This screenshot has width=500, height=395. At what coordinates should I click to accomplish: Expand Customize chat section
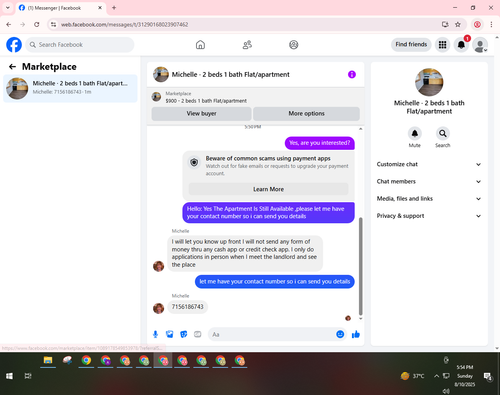coord(429,164)
